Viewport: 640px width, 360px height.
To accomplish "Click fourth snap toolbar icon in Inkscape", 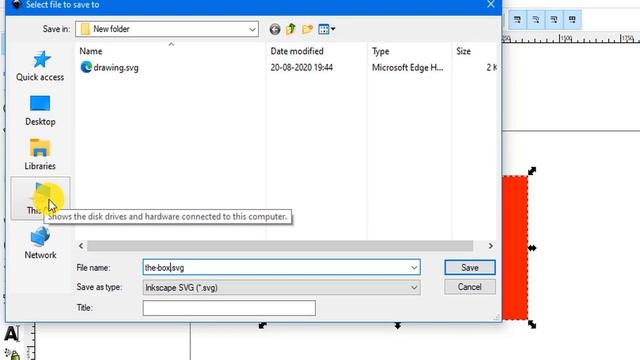I will (572, 20).
